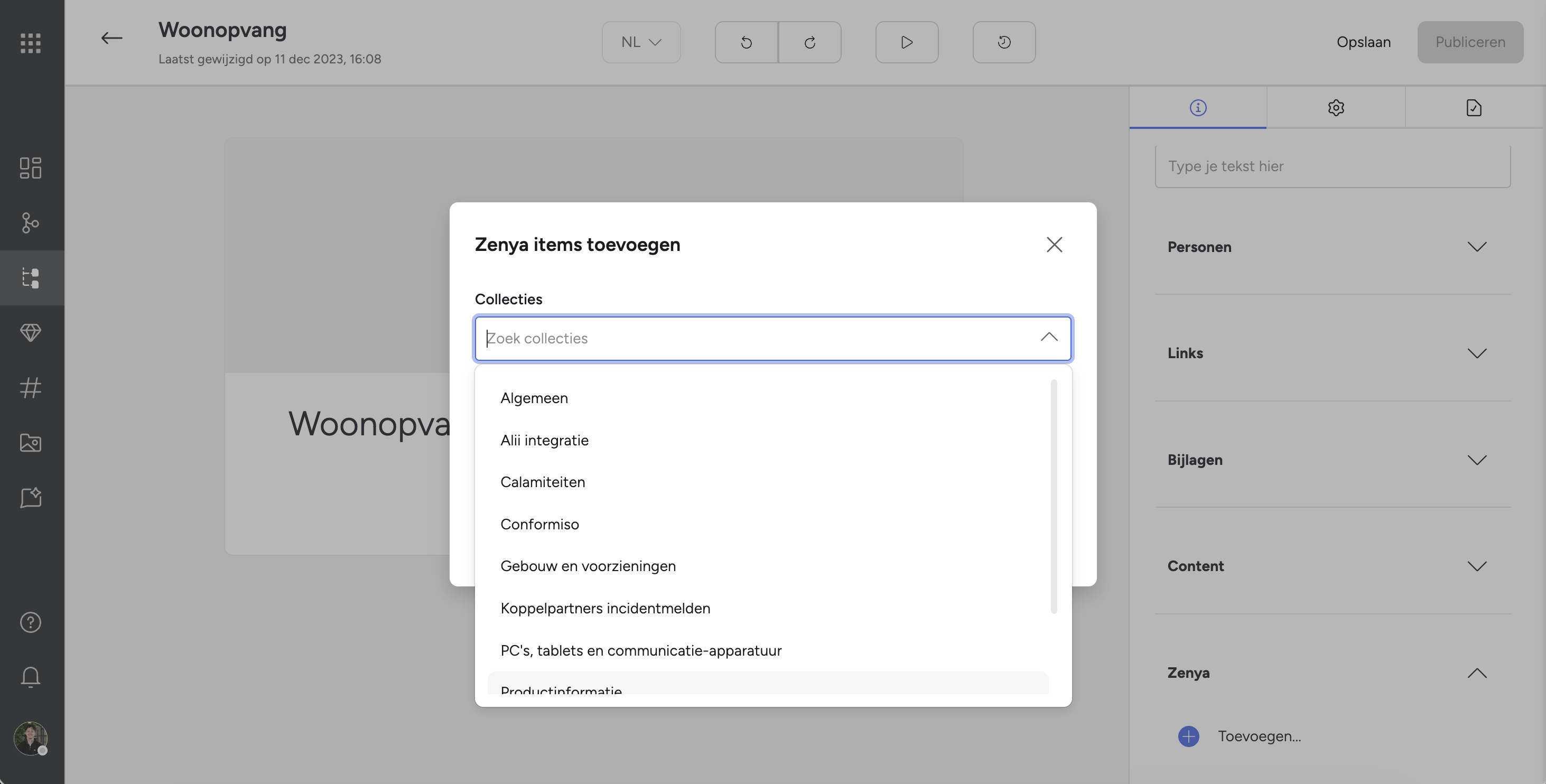
Task: Select Conformiso collection
Action: [768, 525]
